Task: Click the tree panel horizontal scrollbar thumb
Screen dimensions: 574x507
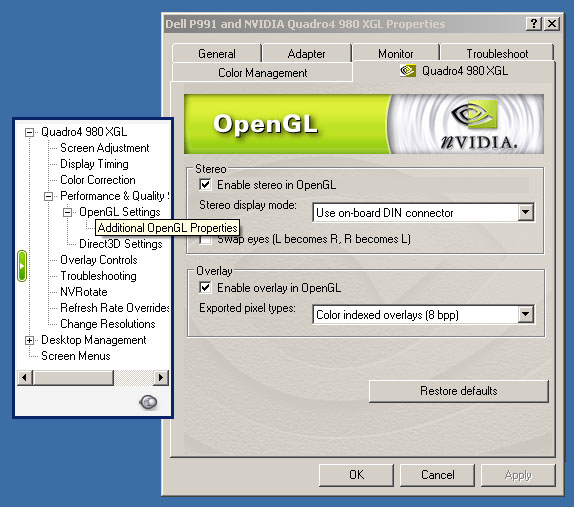Action: tap(73, 377)
